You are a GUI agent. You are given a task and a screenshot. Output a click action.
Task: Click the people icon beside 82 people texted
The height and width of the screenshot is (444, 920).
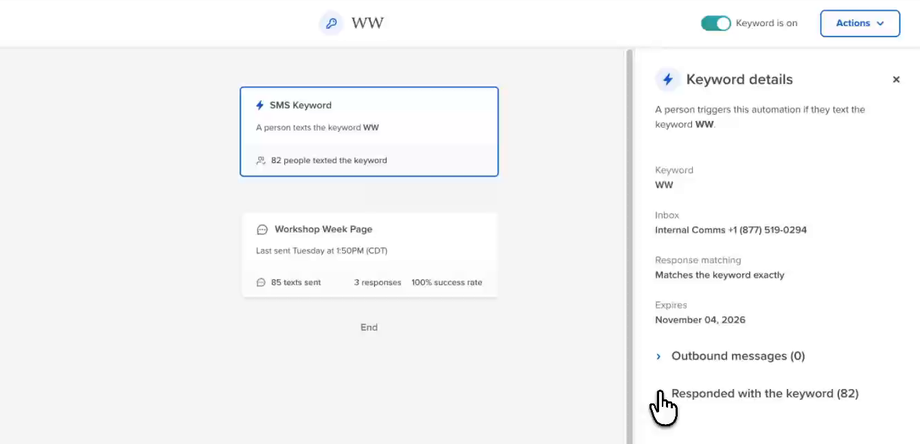click(x=261, y=160)
